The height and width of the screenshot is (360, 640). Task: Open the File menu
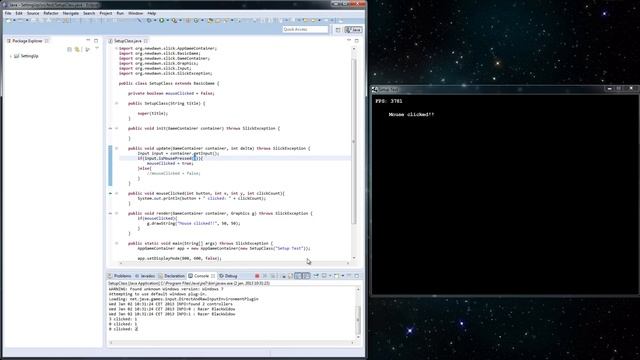pos(8,13)
